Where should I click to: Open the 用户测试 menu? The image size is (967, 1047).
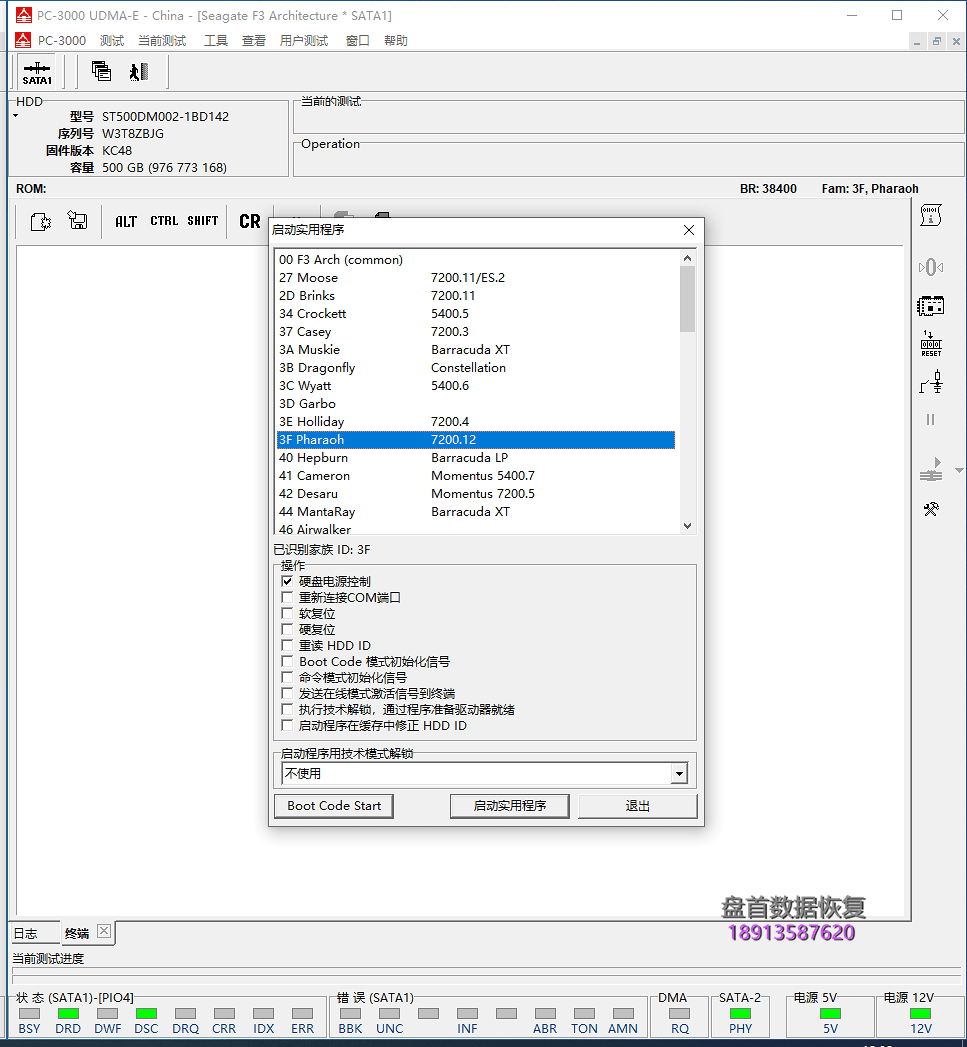click(304, 41)
